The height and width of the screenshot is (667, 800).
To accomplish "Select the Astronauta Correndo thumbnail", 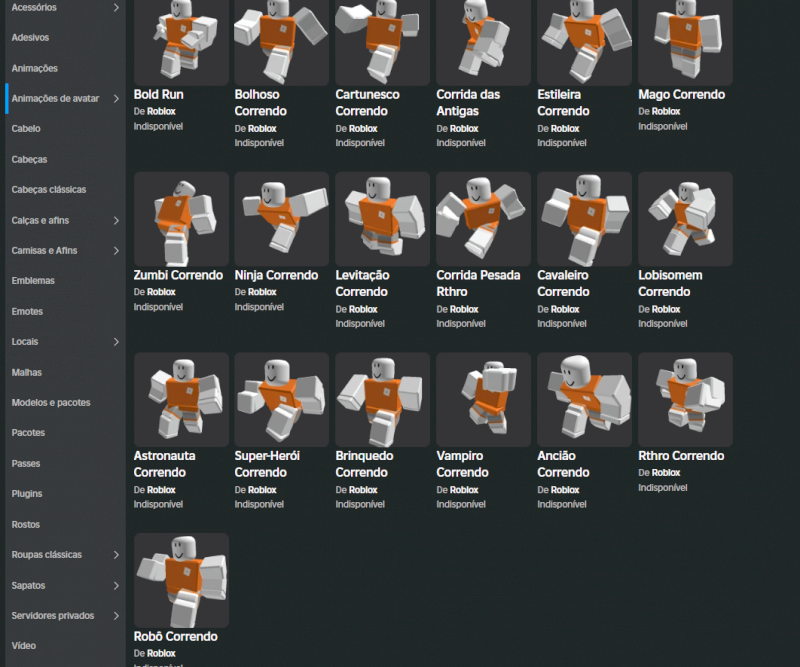I will (181, 399).
